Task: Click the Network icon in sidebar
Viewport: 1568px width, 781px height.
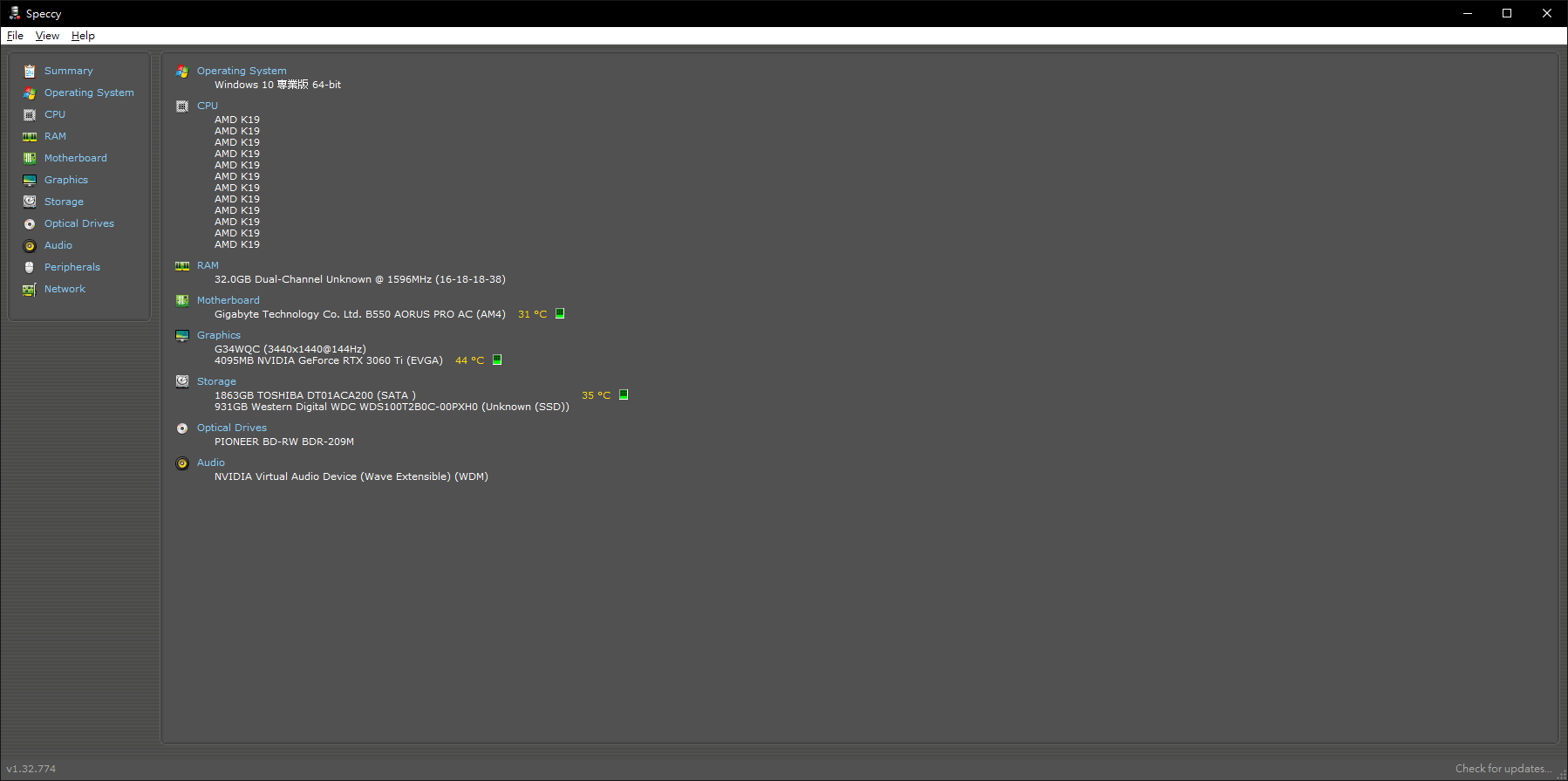Action: (30, 290)
